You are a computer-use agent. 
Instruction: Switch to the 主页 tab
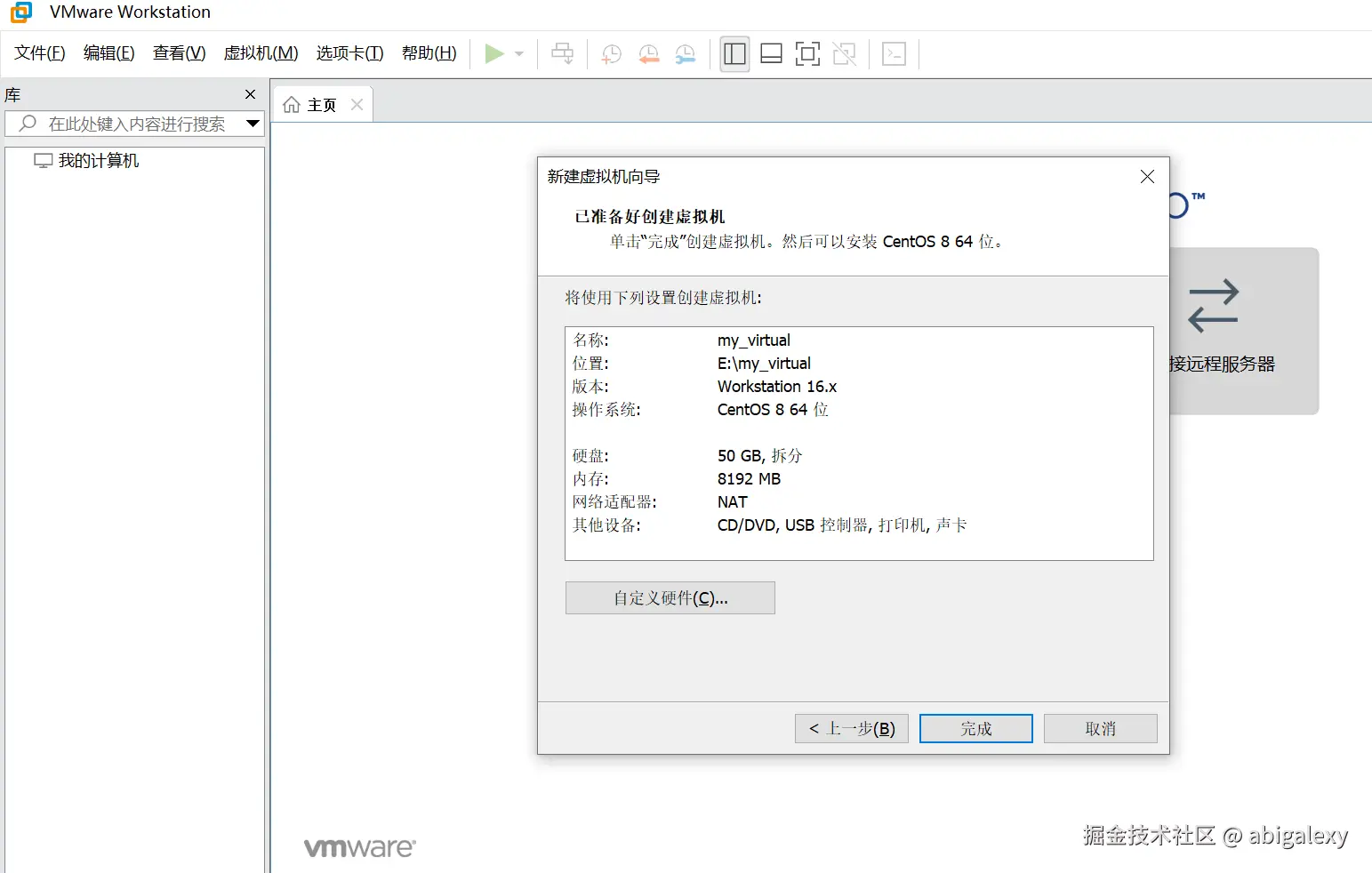point(321,104)
